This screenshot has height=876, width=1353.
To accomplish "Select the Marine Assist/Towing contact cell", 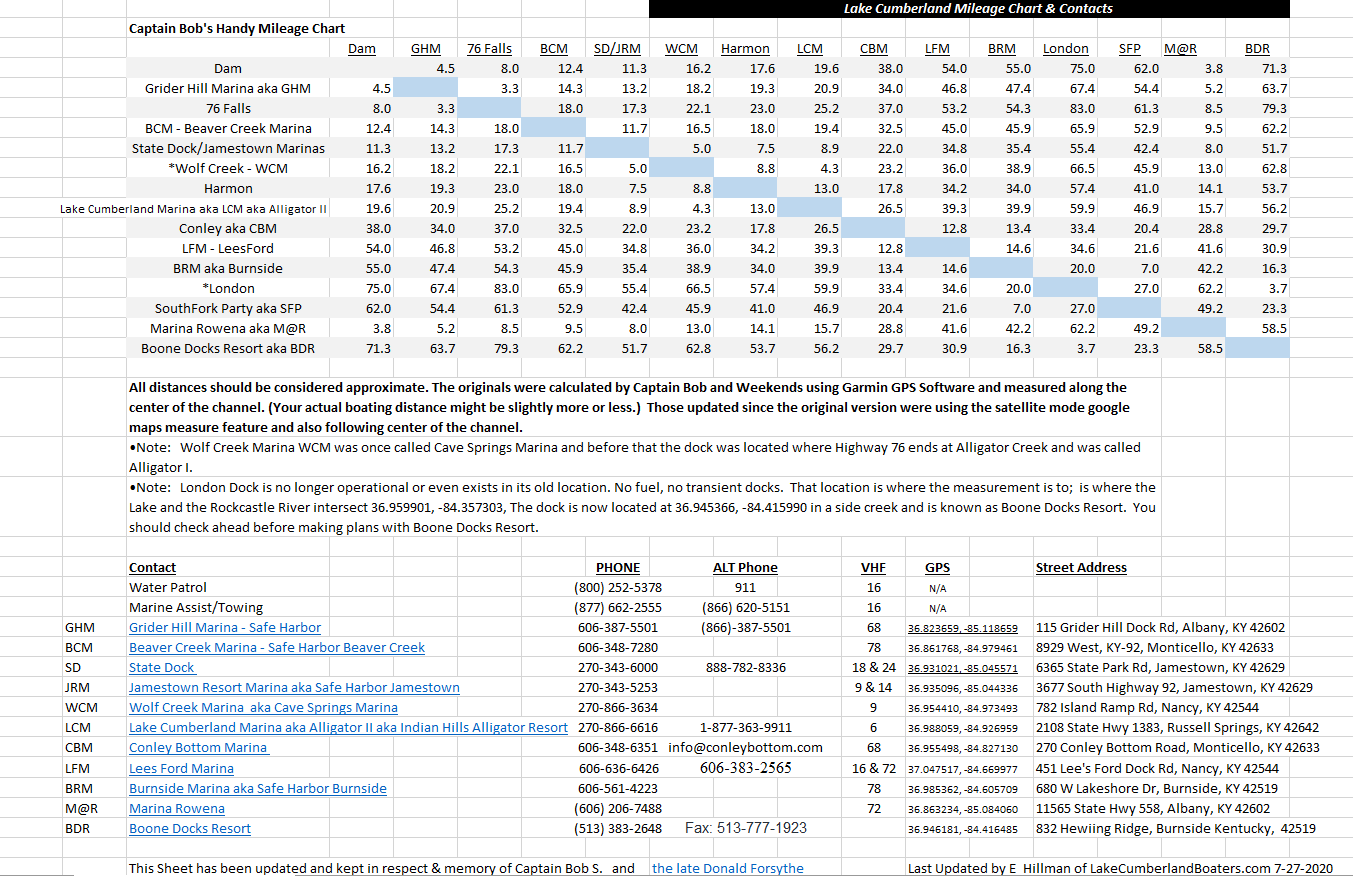I will coord(196,608).
